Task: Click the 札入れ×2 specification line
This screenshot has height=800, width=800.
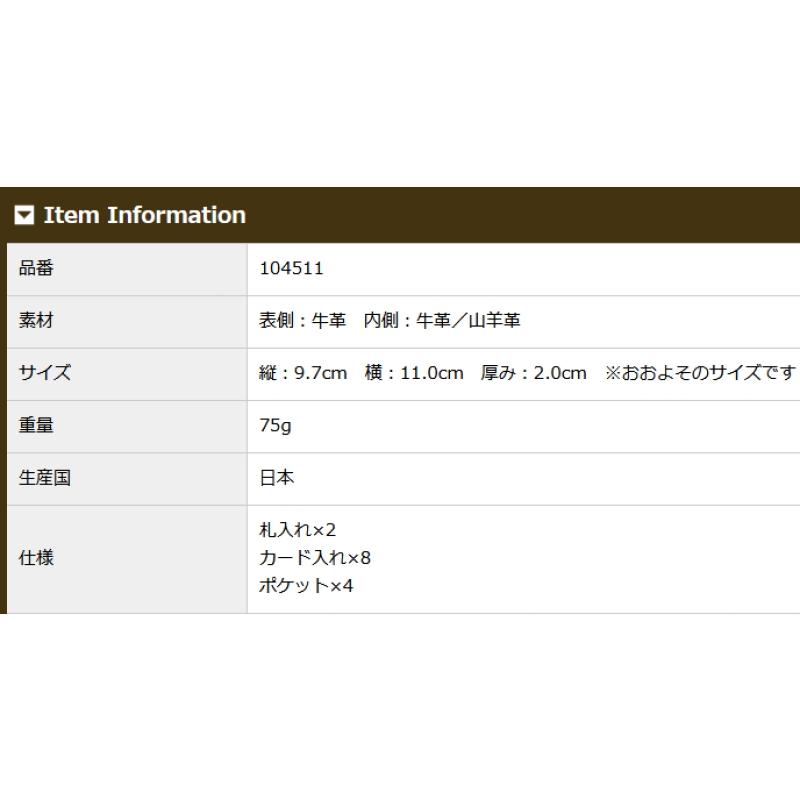Action: point(297,530)
